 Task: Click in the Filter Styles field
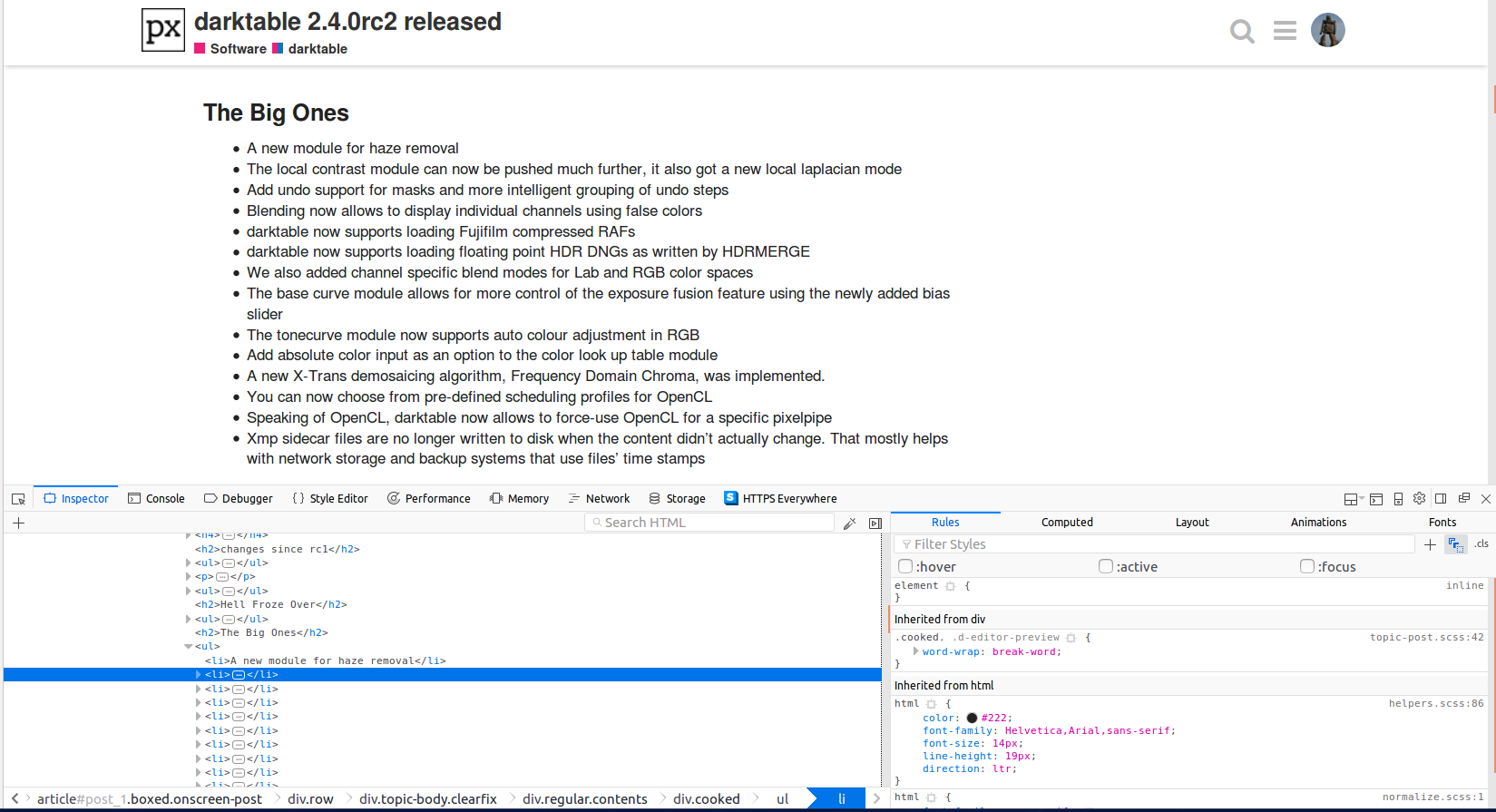point(1154,544)
